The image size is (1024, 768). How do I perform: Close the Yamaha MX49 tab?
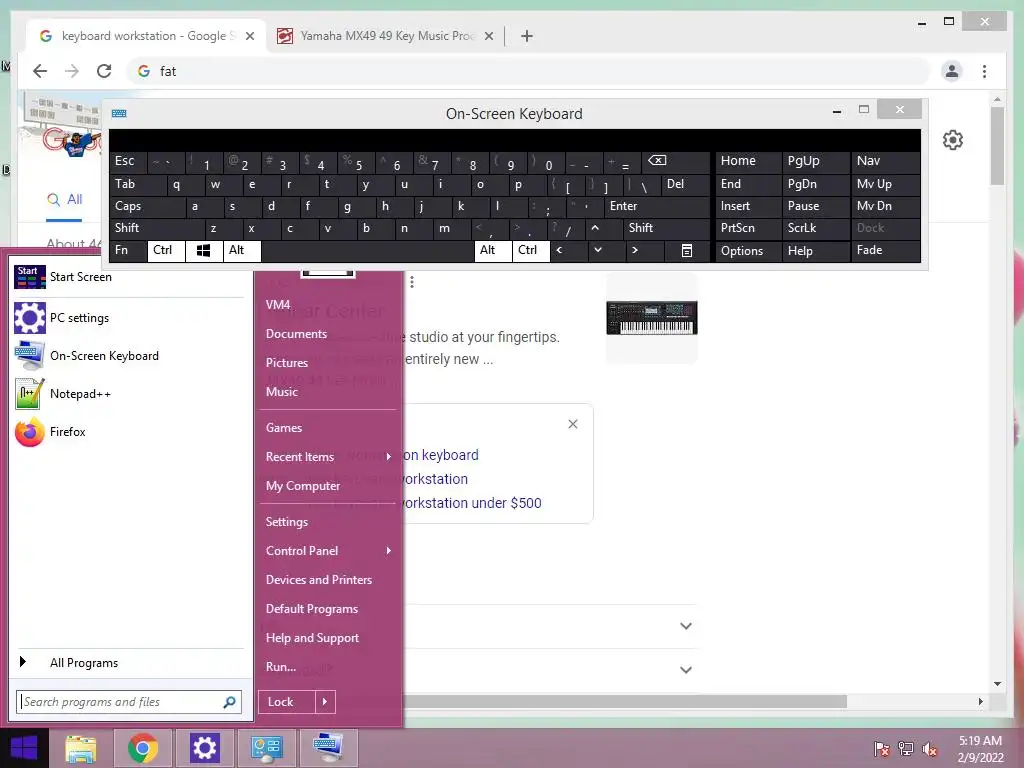point(488,36)
